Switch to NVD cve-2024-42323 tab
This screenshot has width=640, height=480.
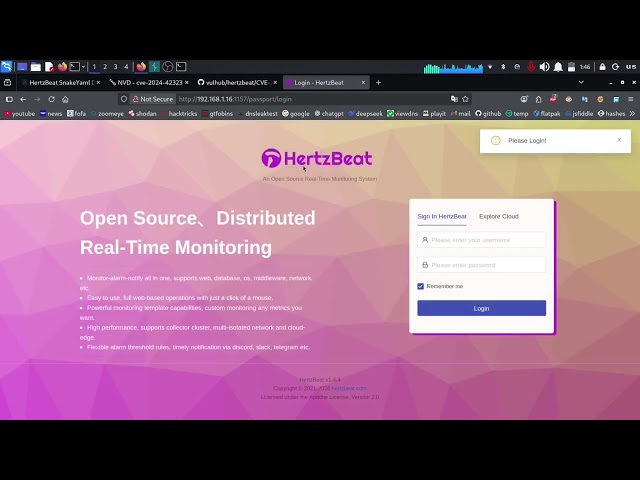click(149, 82)
